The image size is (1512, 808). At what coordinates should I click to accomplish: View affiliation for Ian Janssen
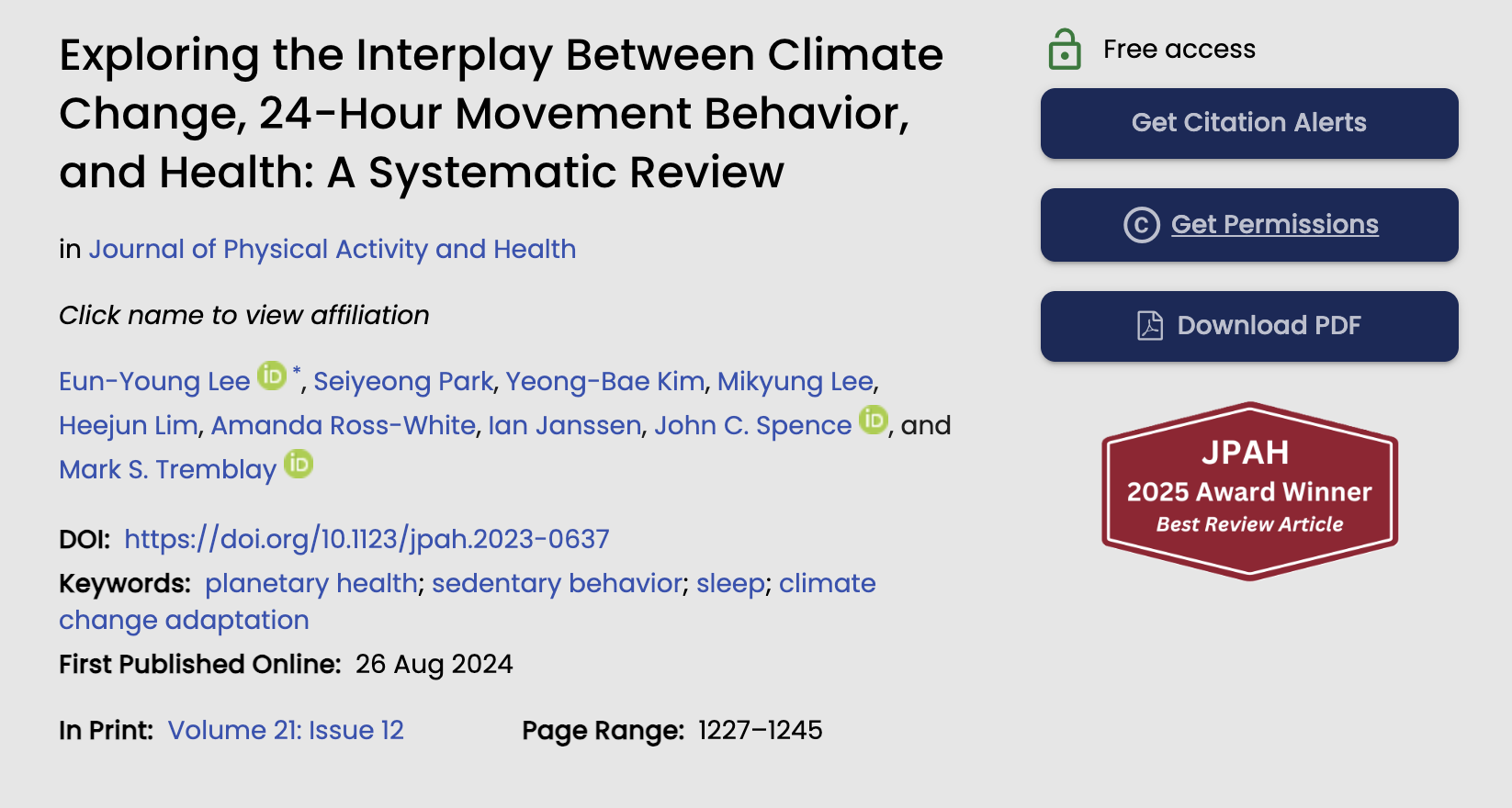[x=565, y=425]
